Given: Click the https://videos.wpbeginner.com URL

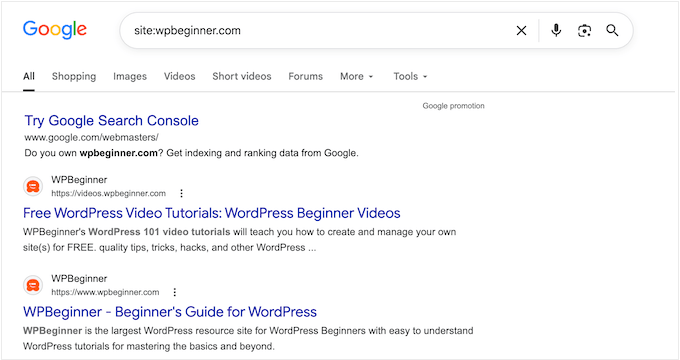Looking at the screenshot, I should [x=108, y=193].
